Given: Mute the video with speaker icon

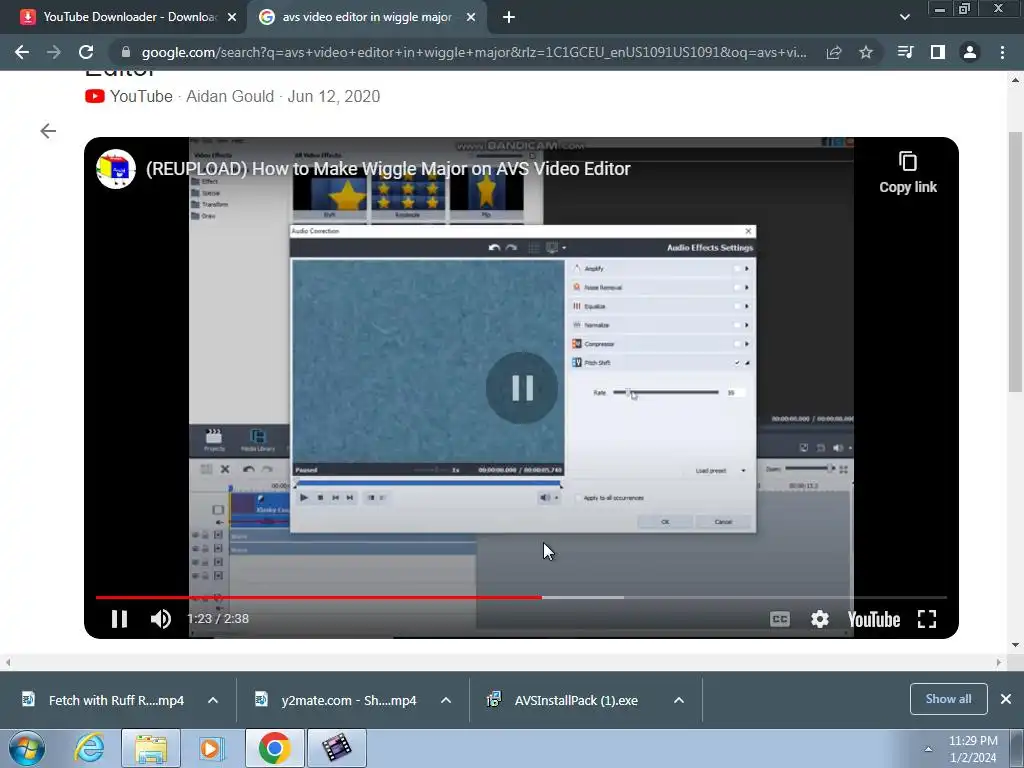Looking at the screenshot, I should (161, 618).
